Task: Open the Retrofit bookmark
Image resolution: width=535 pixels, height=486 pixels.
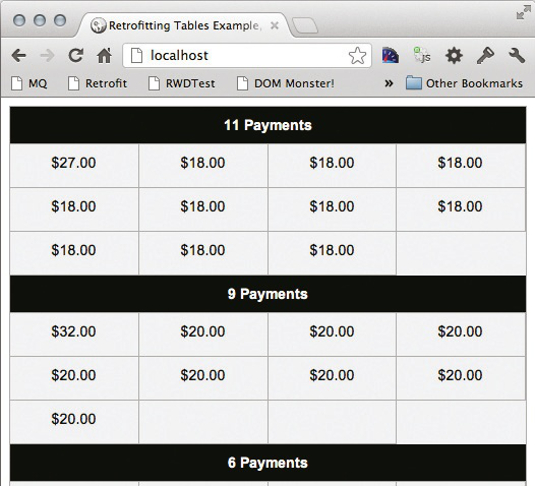Action: pyautogui.click(x=98, y=83)
